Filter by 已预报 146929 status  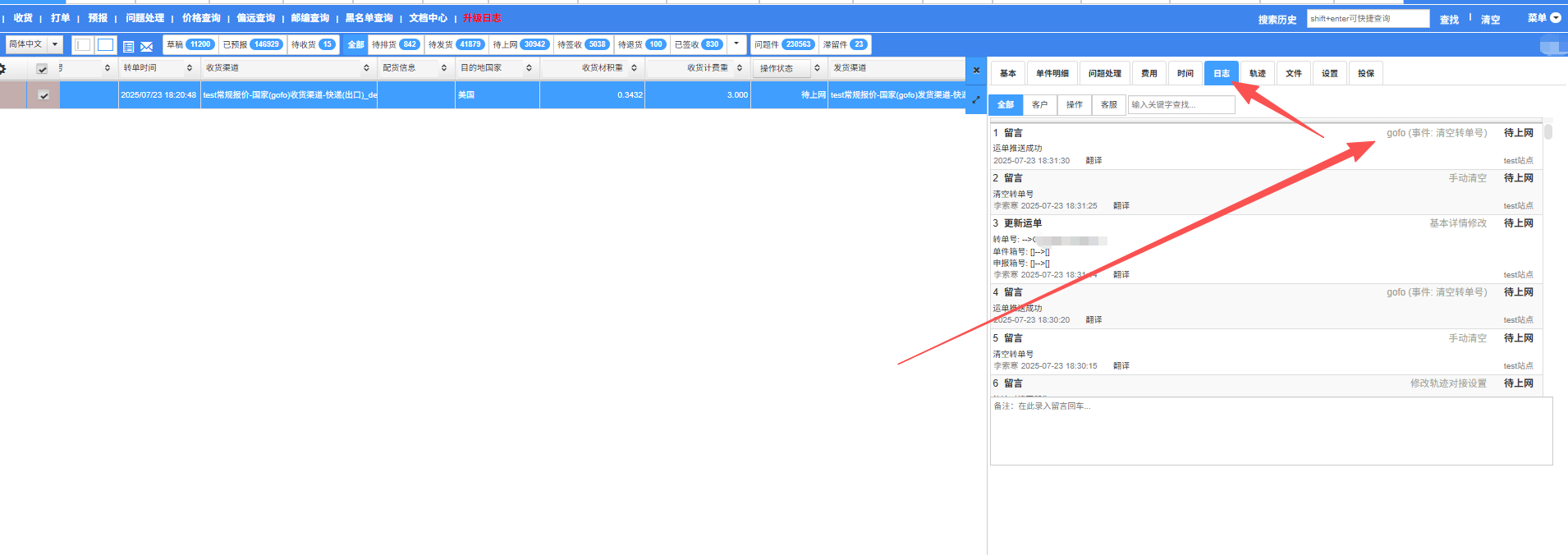coord(253,44)
